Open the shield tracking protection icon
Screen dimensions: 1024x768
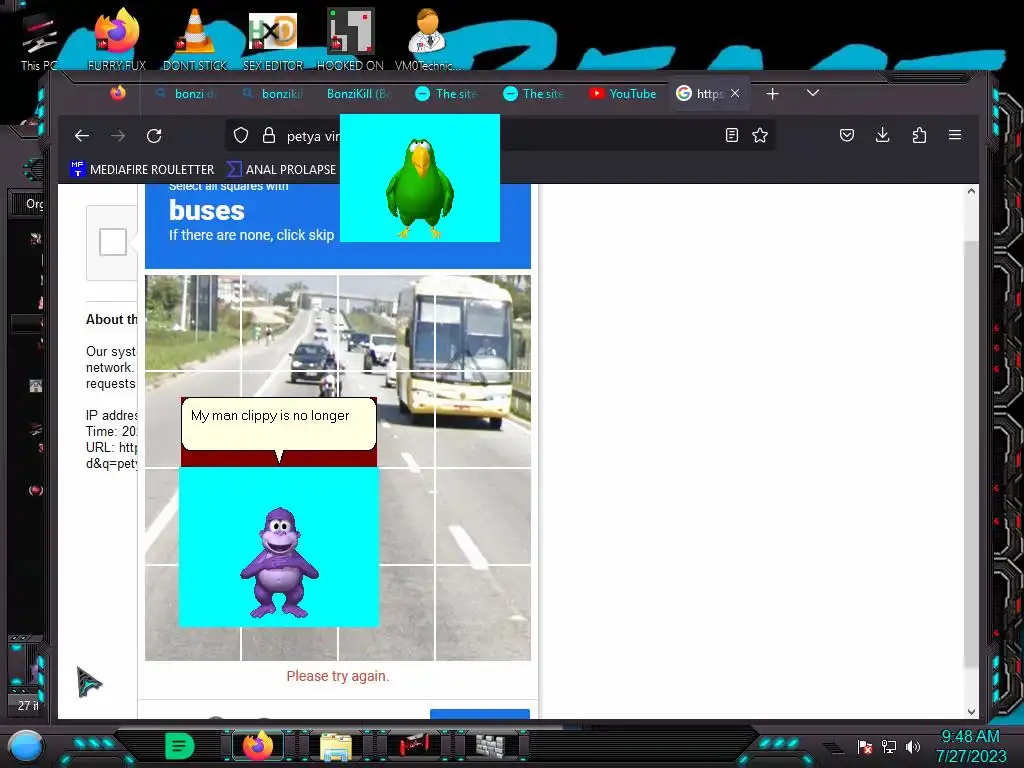pos(241,135)
